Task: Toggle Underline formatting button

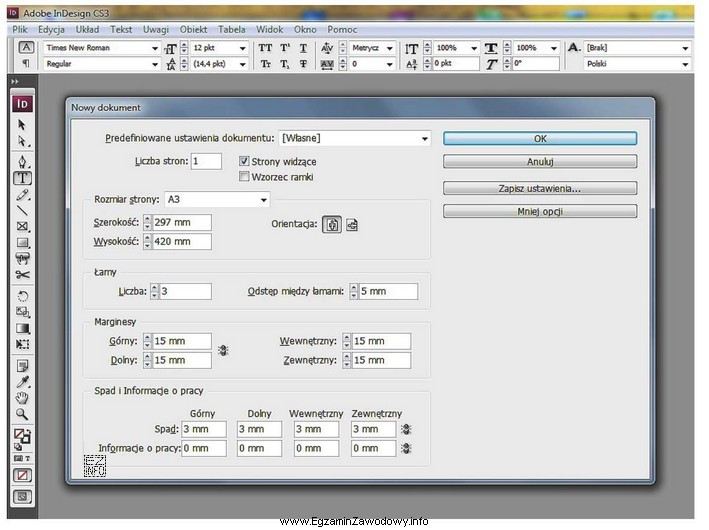Action: coord(303,48)
